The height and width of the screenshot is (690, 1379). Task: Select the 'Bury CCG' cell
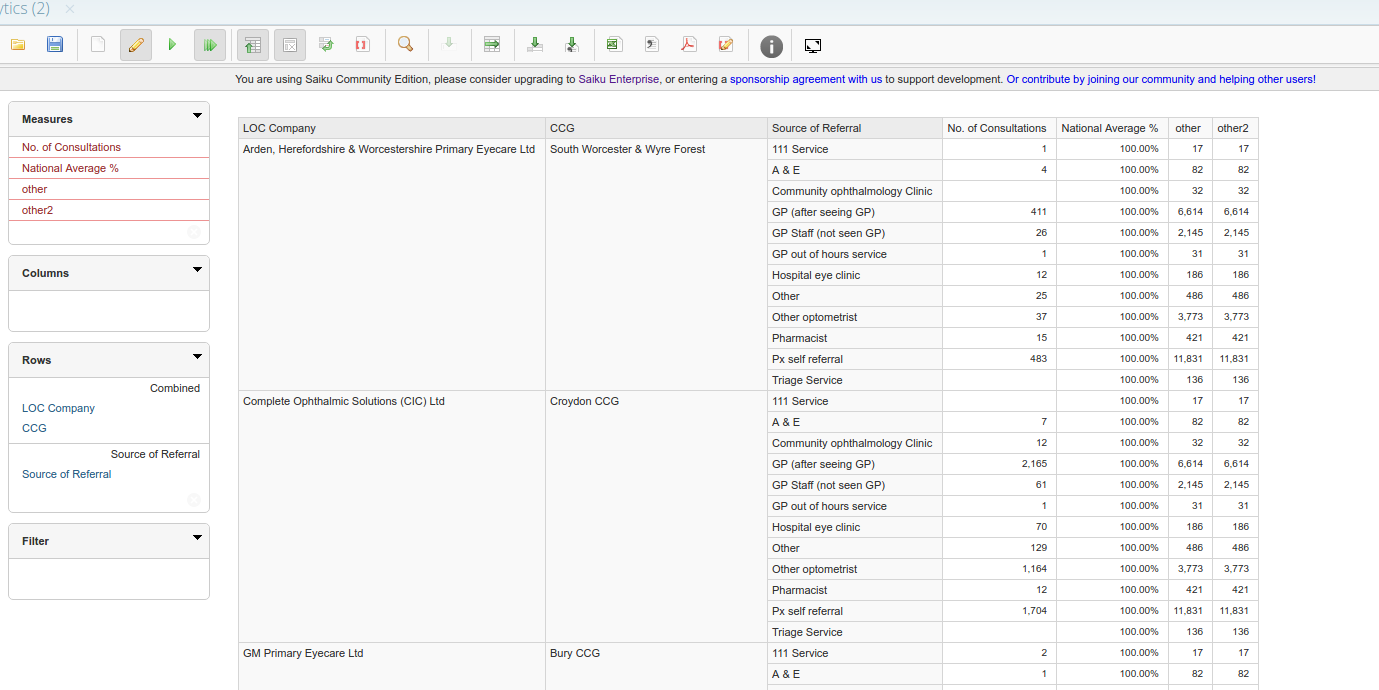click(x=657, y=666)
